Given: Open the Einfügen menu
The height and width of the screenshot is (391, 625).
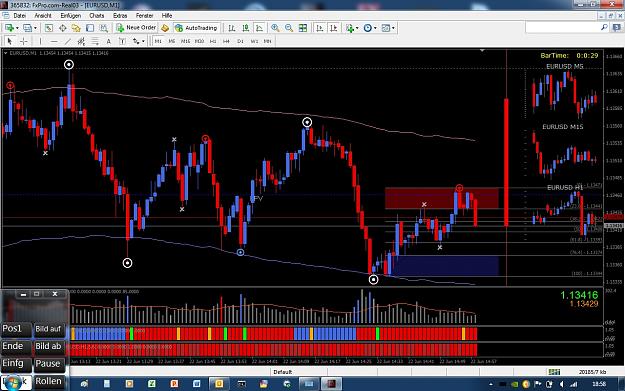Looking at the screenshot, I should click(x=71, y=16).
